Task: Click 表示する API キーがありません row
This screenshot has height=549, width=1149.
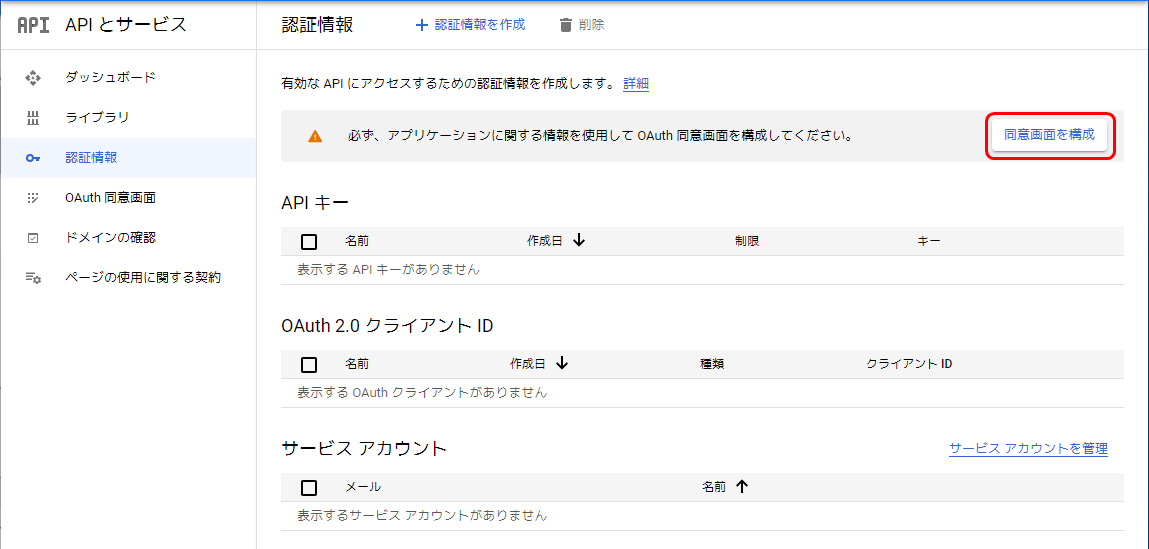Action: pos(702,270)
